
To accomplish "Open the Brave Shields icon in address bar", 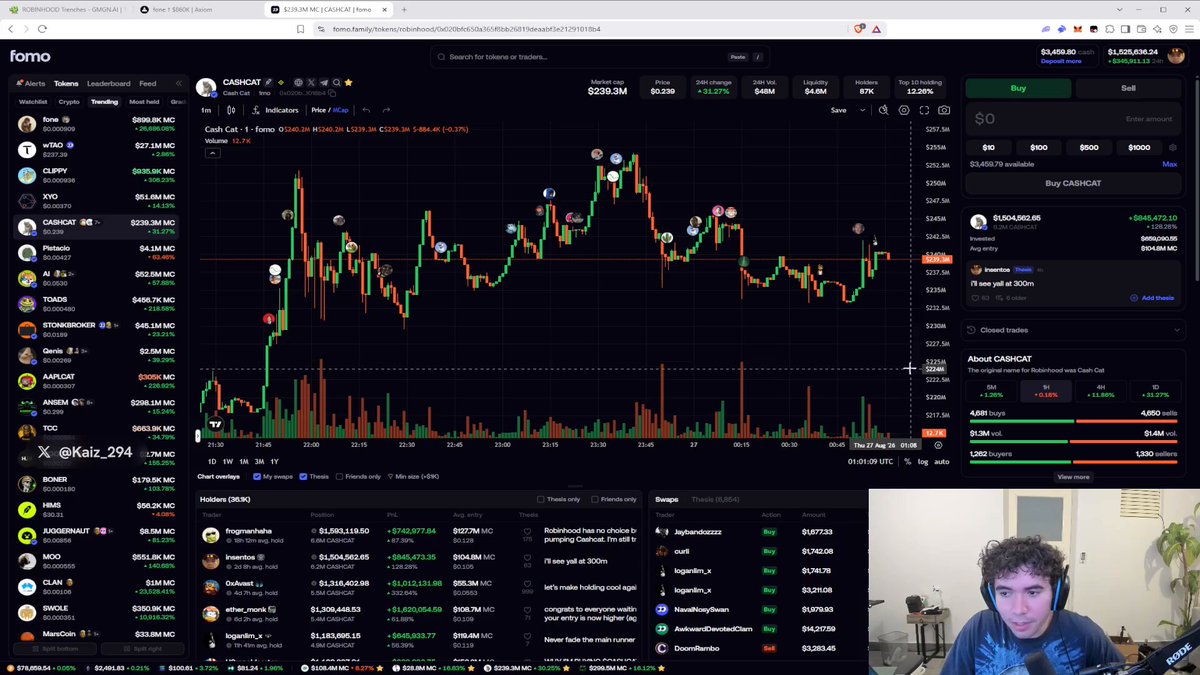I will pyautogui.click(x=858, y=29).
